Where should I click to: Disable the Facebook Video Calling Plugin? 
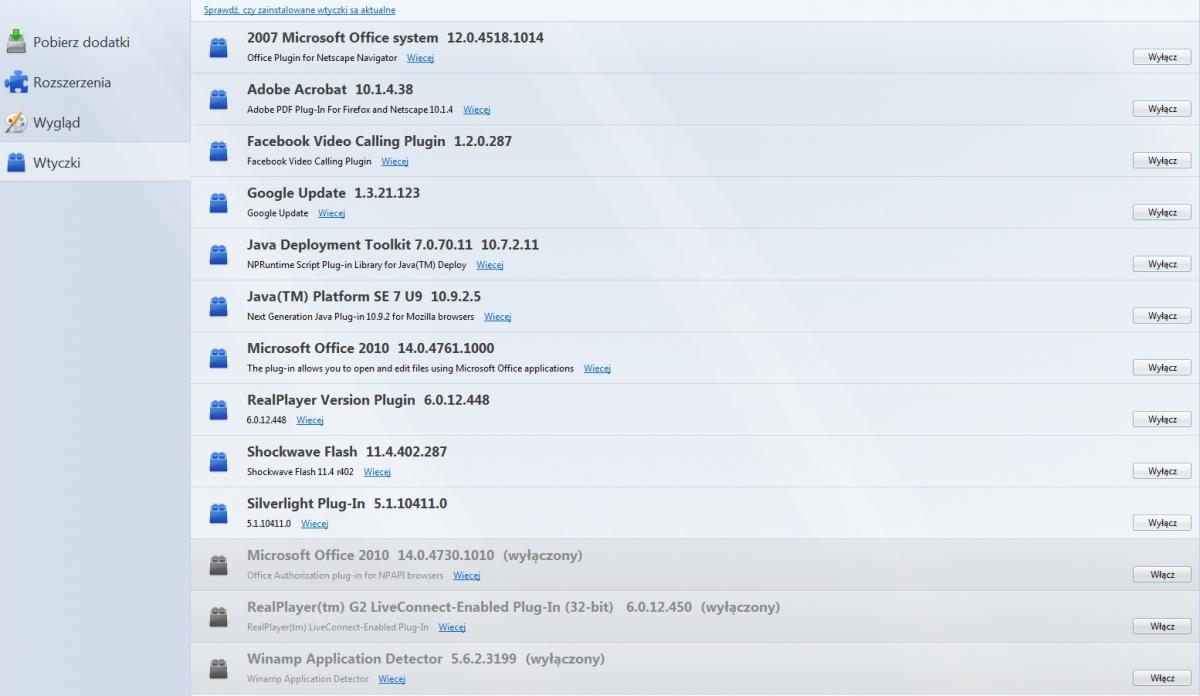(1162, 160)
